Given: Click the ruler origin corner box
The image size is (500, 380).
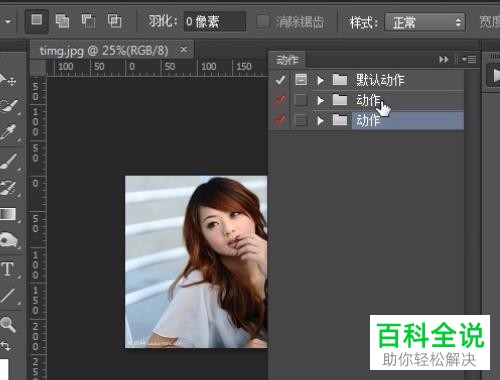Looking at the screenshot, I should pyautogui.click(x=38, y=68).
